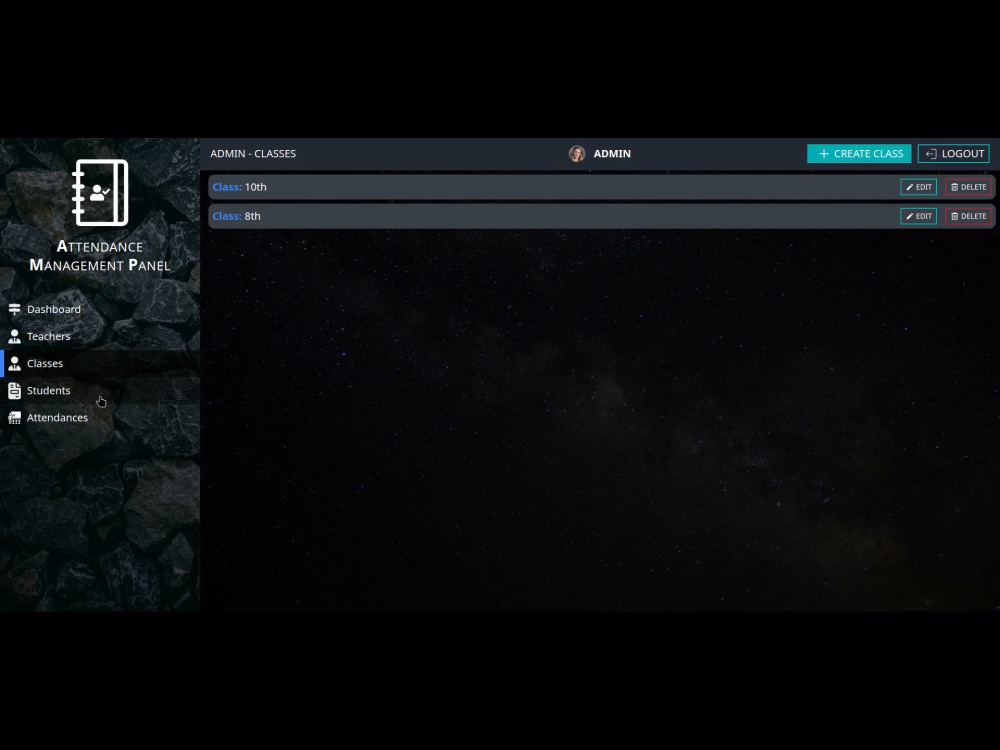Click the 'ADMIN' username label

[612, 154]
